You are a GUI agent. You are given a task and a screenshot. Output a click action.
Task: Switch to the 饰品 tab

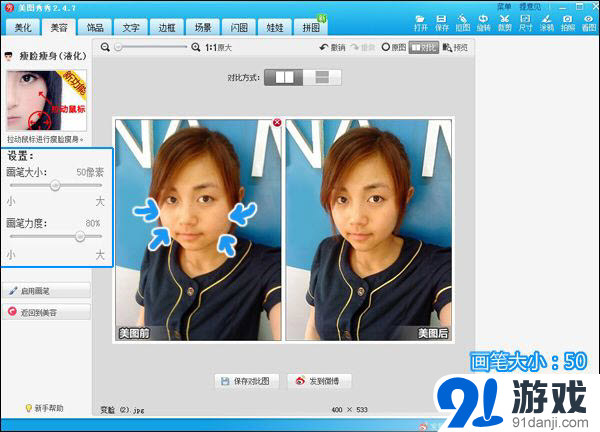(x=95, y=28)
